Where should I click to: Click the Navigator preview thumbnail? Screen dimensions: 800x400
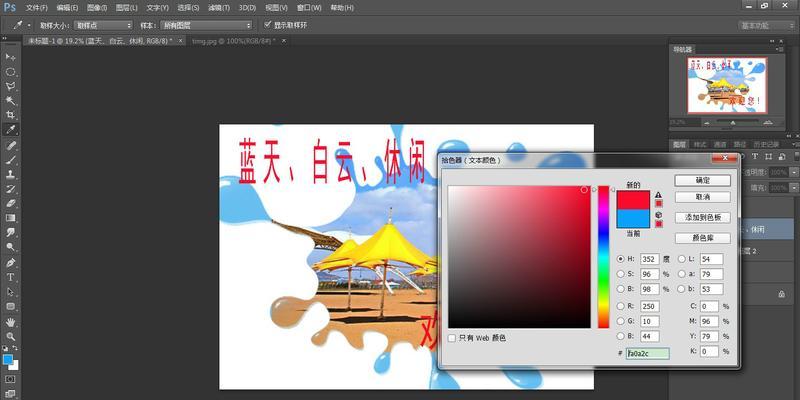click(x=727, y=85)
